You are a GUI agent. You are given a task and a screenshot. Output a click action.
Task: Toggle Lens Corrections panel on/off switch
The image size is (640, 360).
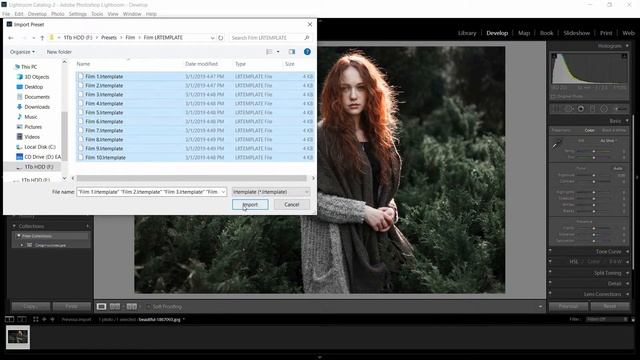click(550, 293)
